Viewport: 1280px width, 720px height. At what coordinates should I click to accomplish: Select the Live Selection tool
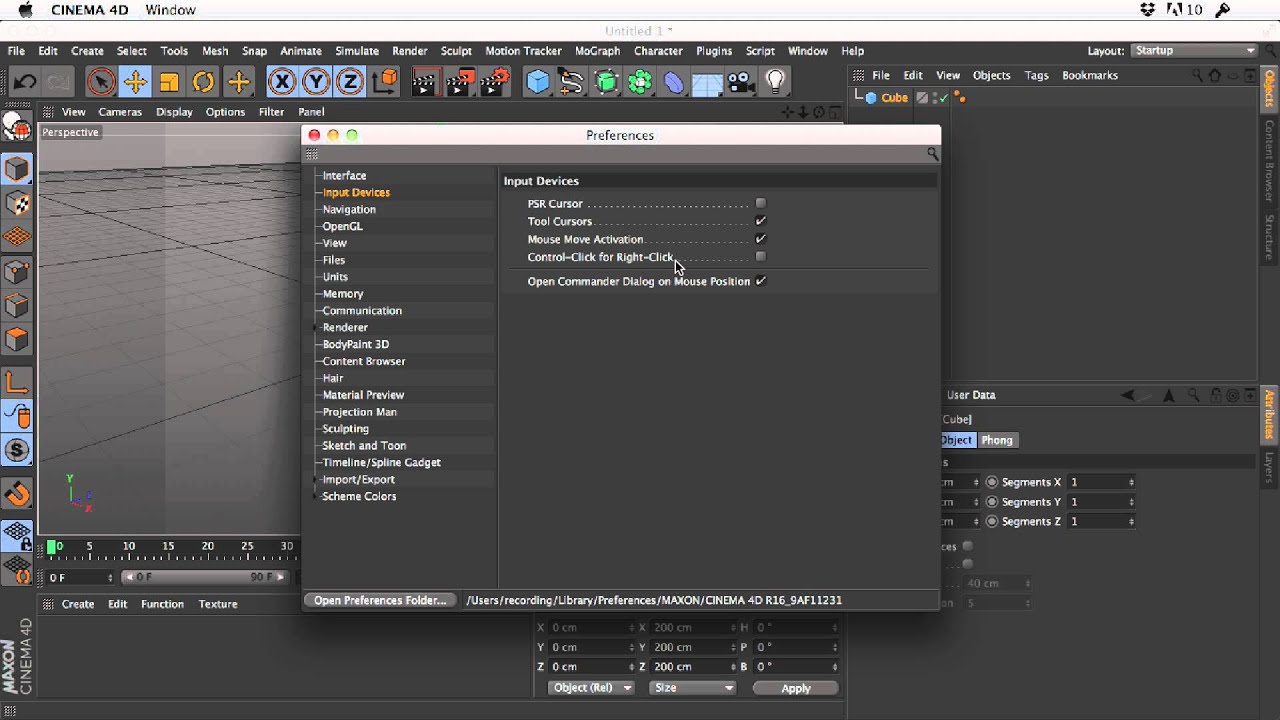(x=100, y=82)
